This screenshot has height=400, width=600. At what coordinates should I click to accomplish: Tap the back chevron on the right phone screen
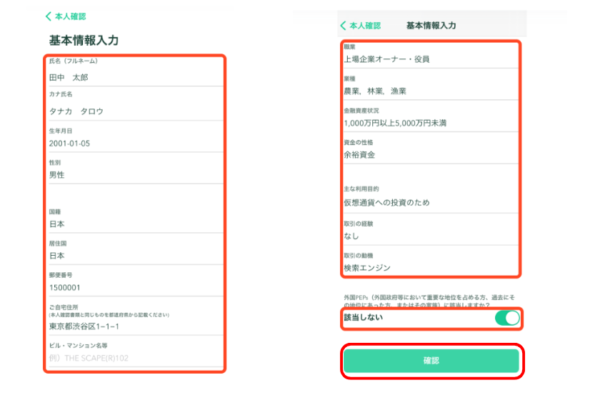345,24
